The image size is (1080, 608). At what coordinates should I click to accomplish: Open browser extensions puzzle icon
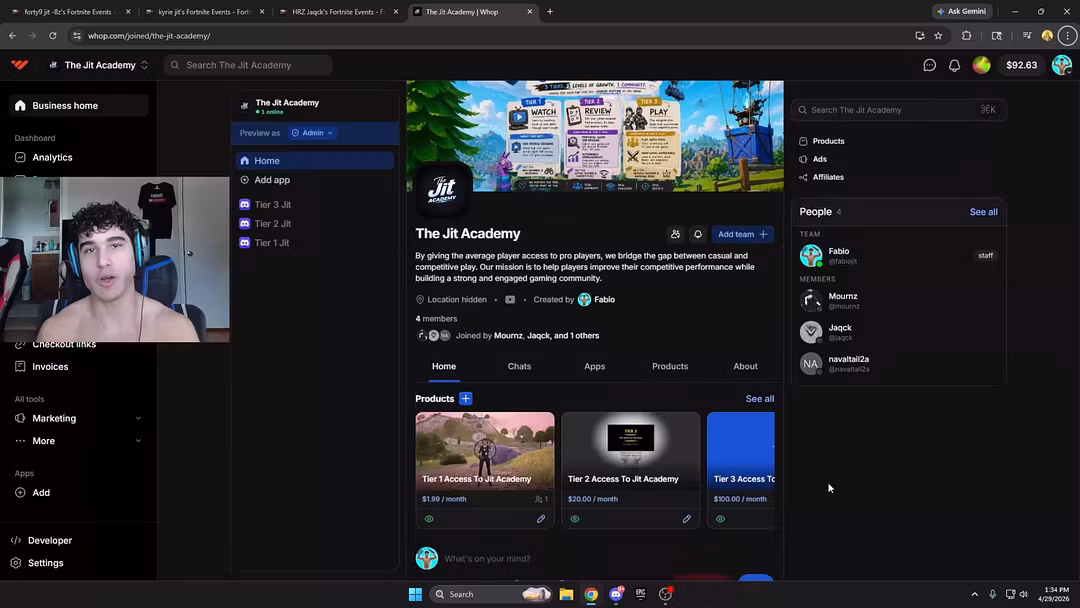click(x=966, y=36)
